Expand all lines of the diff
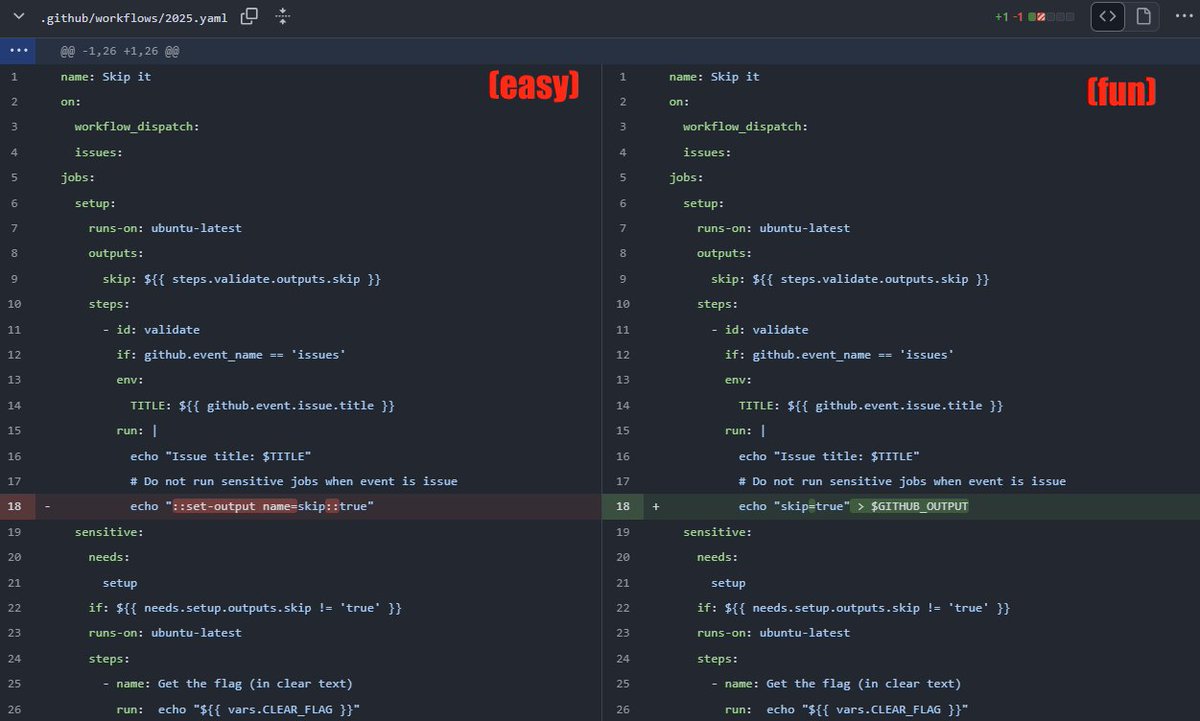Image resolution: width=1200 pixels, height=721 pixels. pyautogui.click(x=282, y=16)
